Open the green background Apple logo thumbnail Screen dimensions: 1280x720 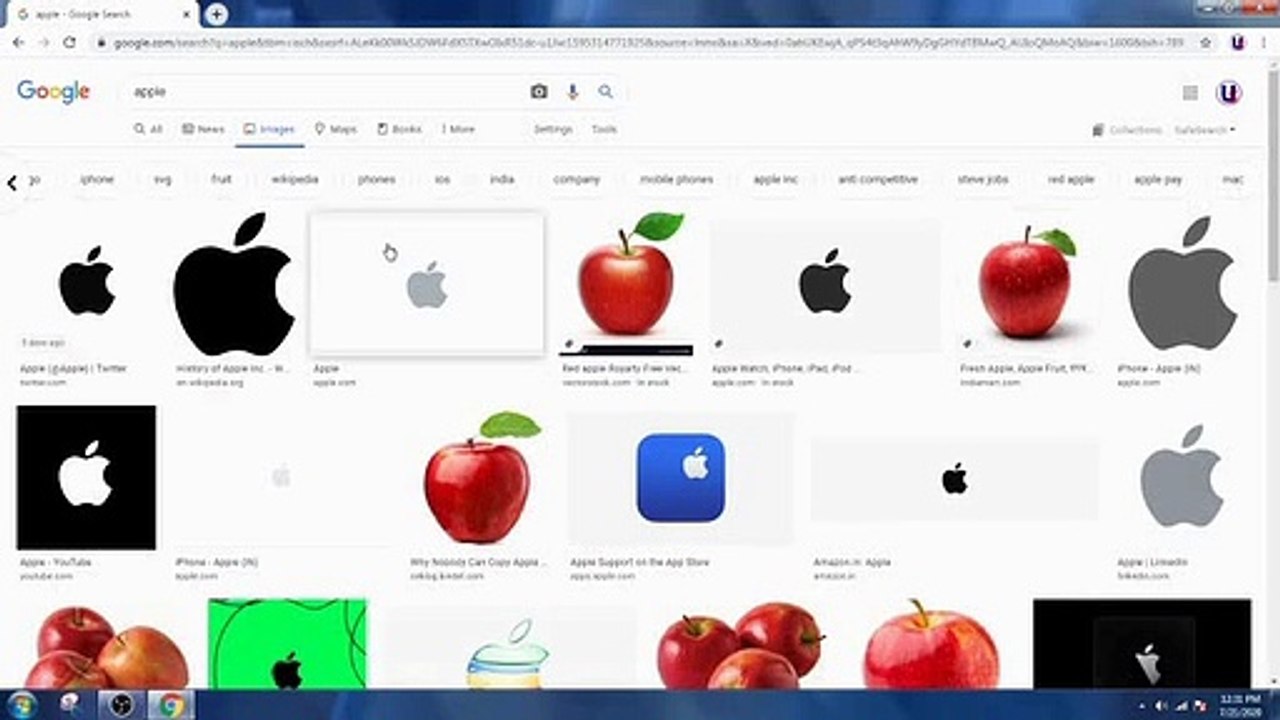click(287, 643)
